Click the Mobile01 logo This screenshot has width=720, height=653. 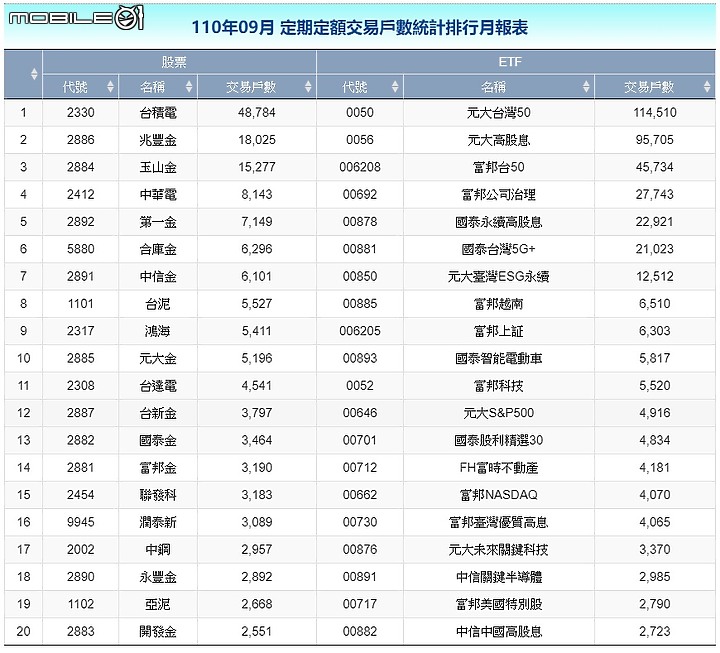[76, 18]
